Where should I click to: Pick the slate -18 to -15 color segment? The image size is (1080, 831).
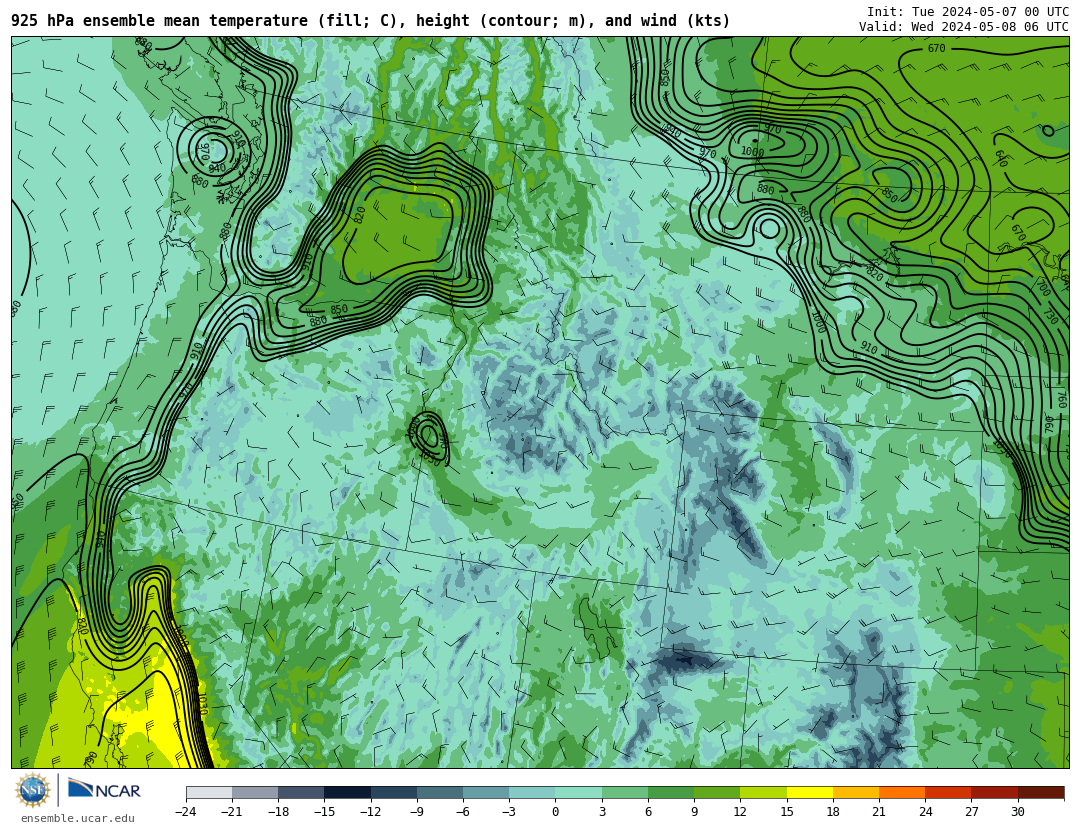(302, 792)
